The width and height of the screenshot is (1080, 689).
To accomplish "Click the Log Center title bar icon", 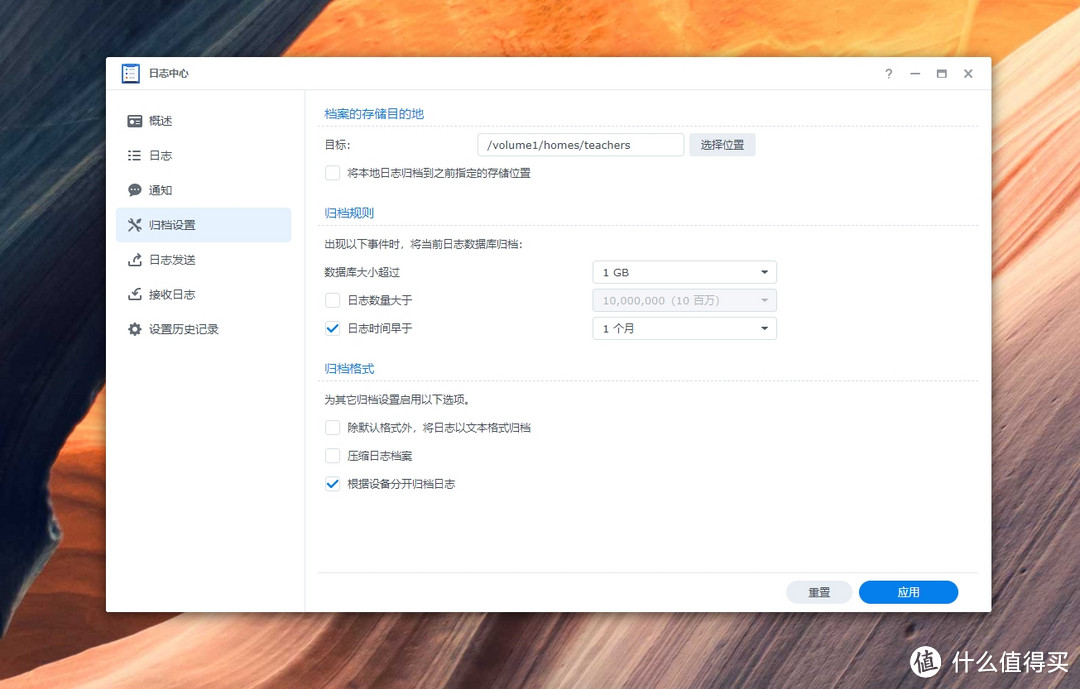I will tap(129, 73).
